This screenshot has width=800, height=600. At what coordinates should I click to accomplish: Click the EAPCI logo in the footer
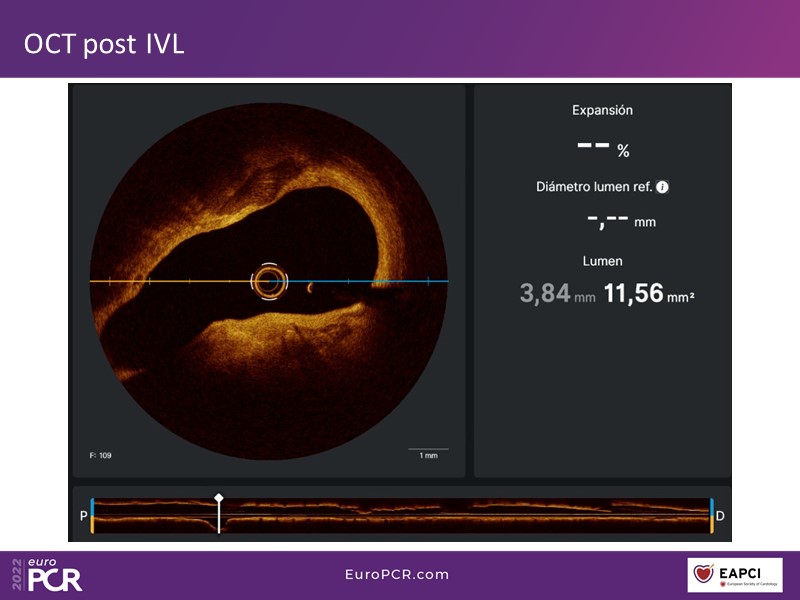pos(735,575)
